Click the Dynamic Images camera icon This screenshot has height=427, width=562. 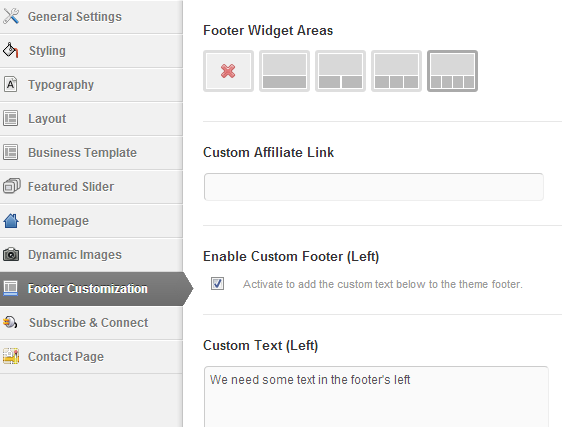(11, 254)
